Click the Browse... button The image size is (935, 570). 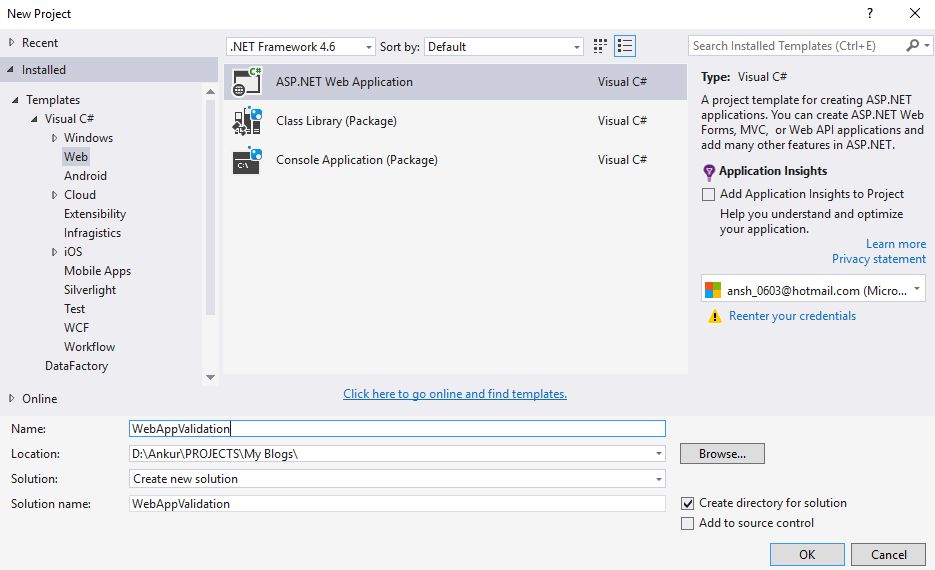click(722, 454)
